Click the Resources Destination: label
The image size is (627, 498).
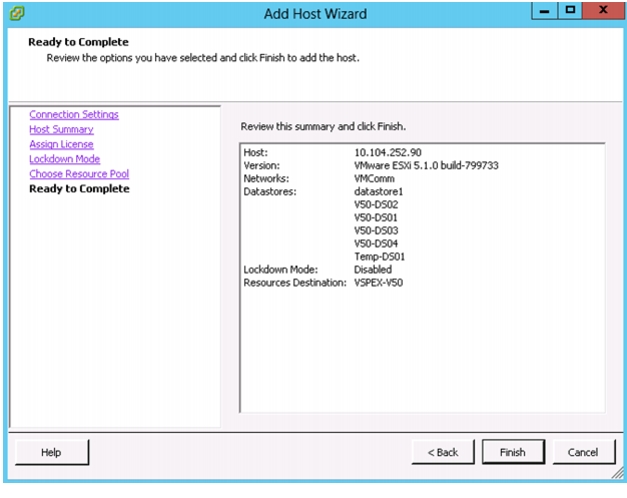tap(295, 282)
